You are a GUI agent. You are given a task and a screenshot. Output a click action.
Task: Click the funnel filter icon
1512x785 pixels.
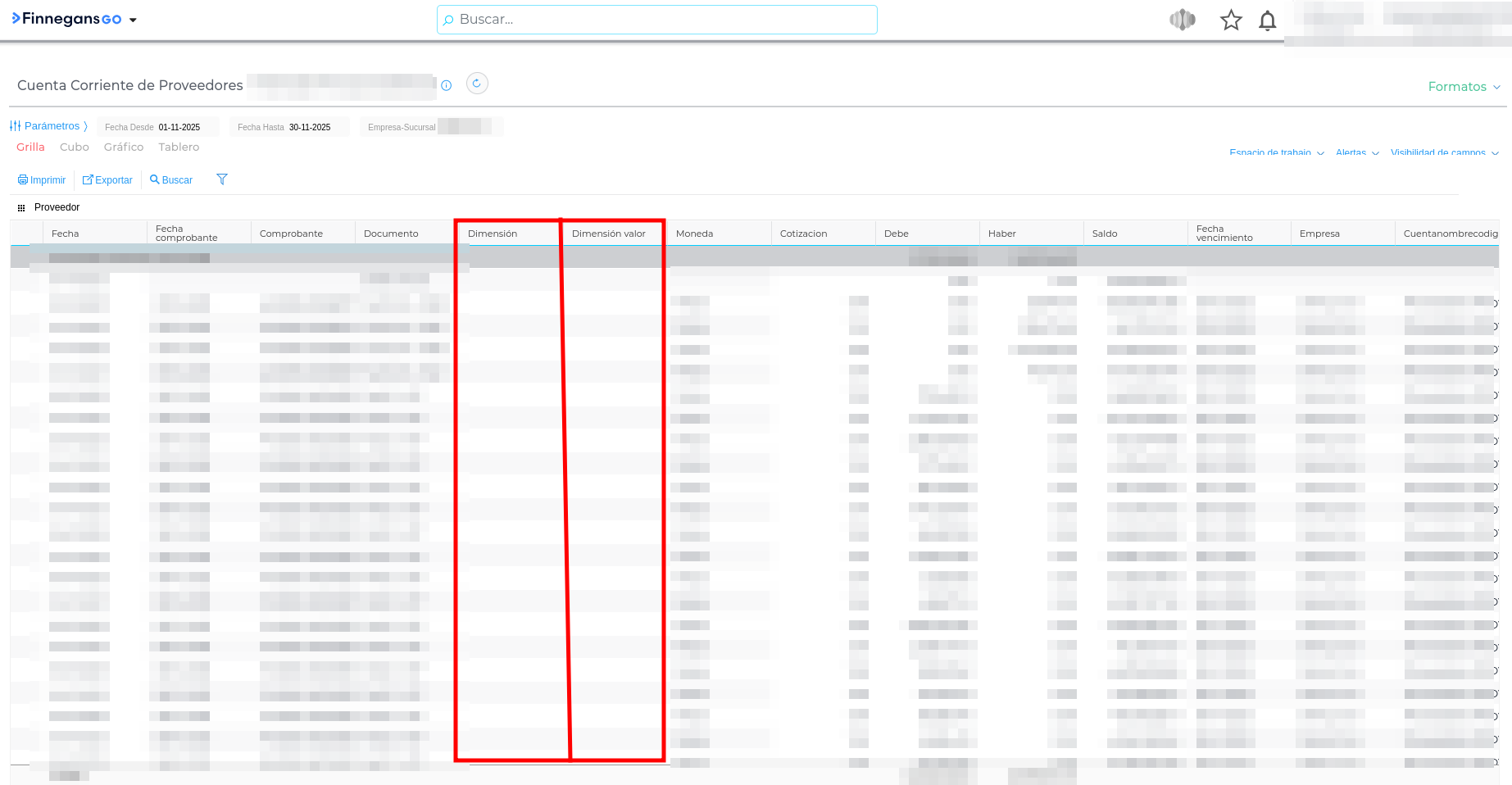(x=221, y=179)
